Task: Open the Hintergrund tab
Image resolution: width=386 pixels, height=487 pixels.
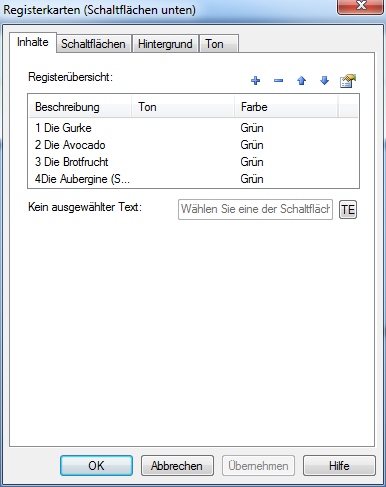Action: tap(165, 44)
